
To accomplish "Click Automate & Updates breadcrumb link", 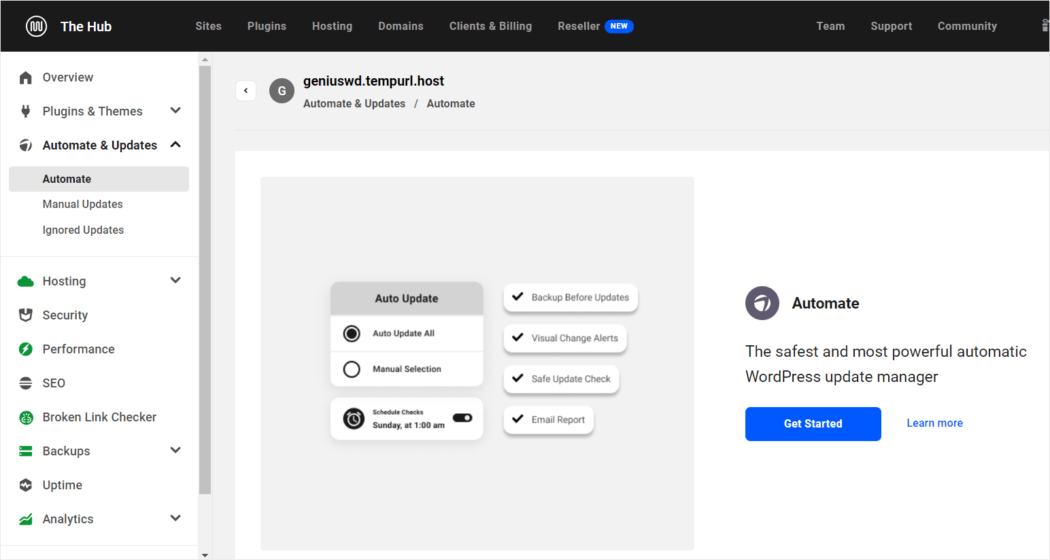I will 354,104.
